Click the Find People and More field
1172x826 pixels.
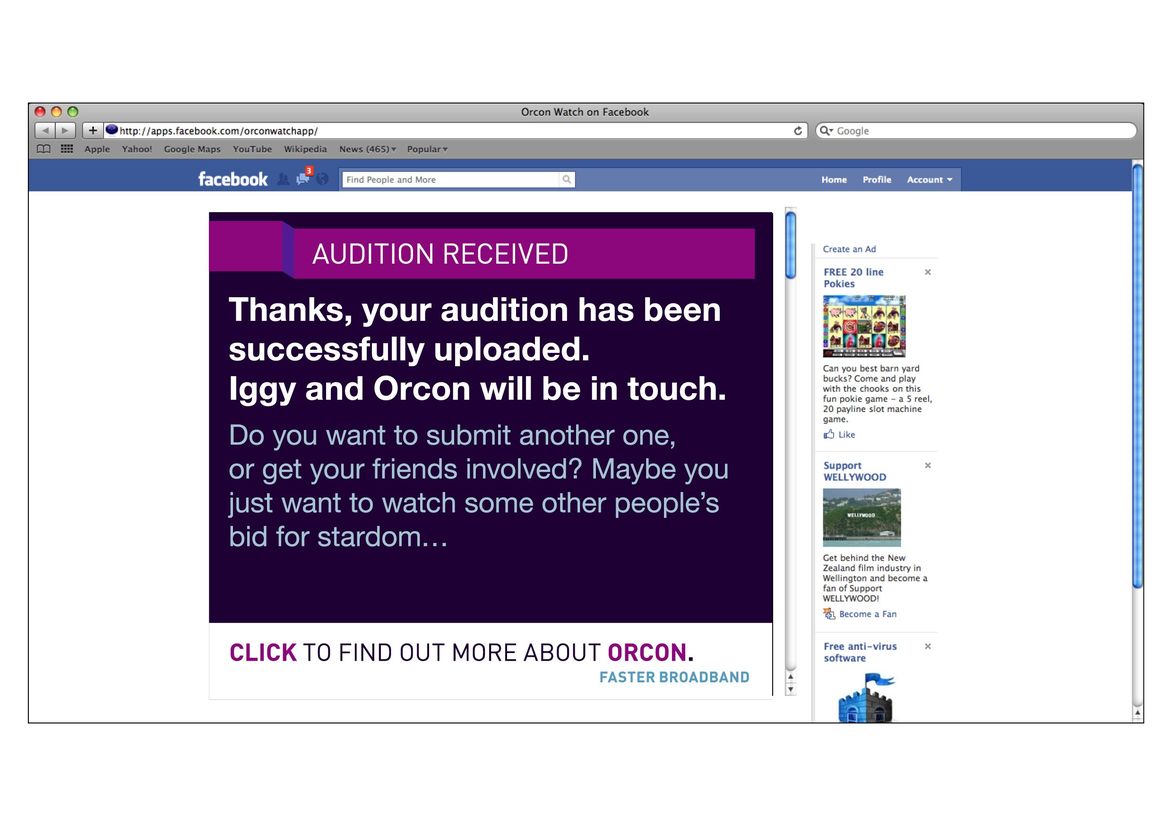tap(450, 180)
